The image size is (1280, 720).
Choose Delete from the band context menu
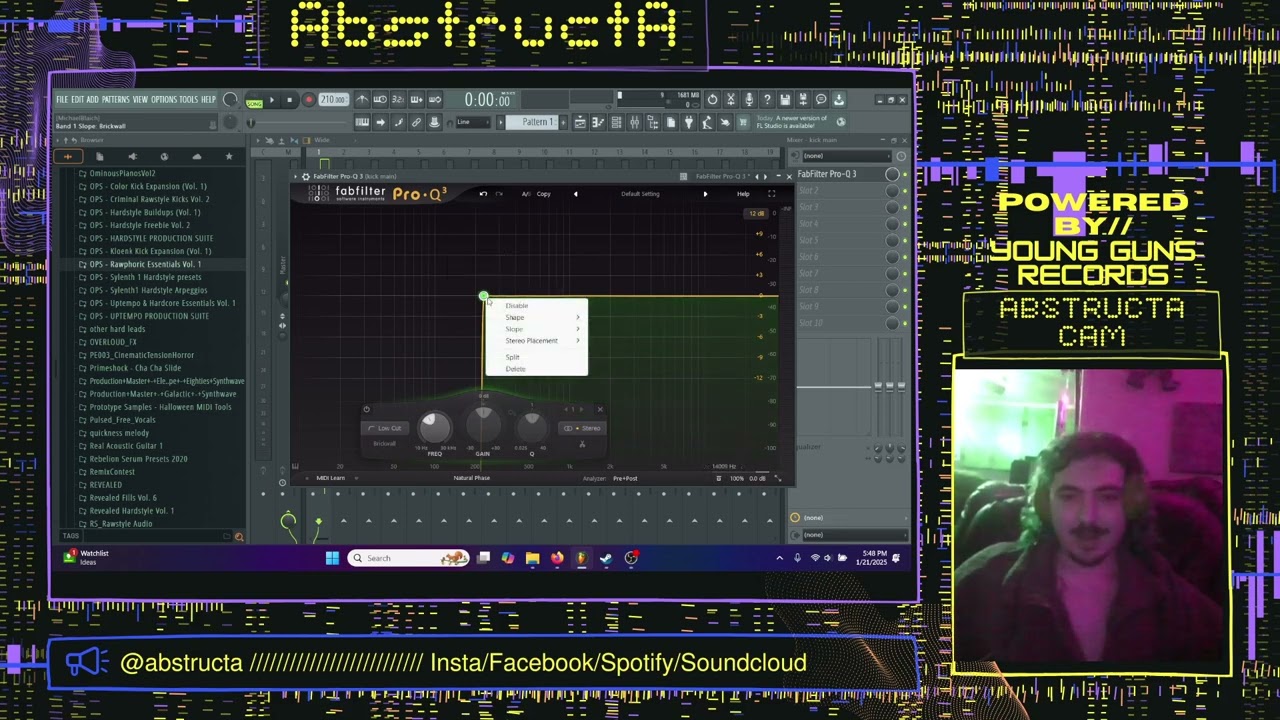click(537, 369)
